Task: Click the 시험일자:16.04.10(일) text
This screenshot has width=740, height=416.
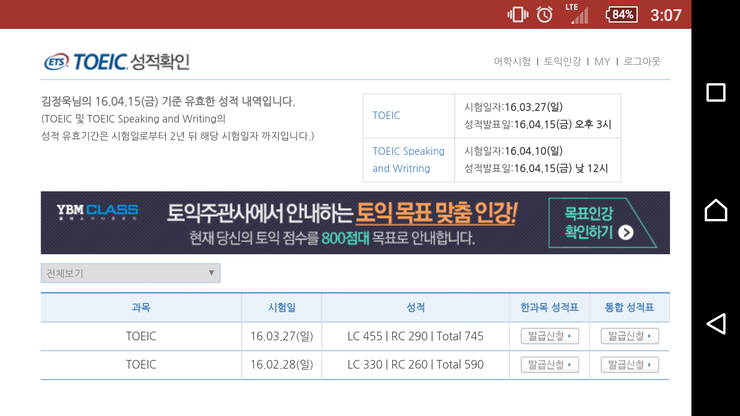Action: (513, 151)
